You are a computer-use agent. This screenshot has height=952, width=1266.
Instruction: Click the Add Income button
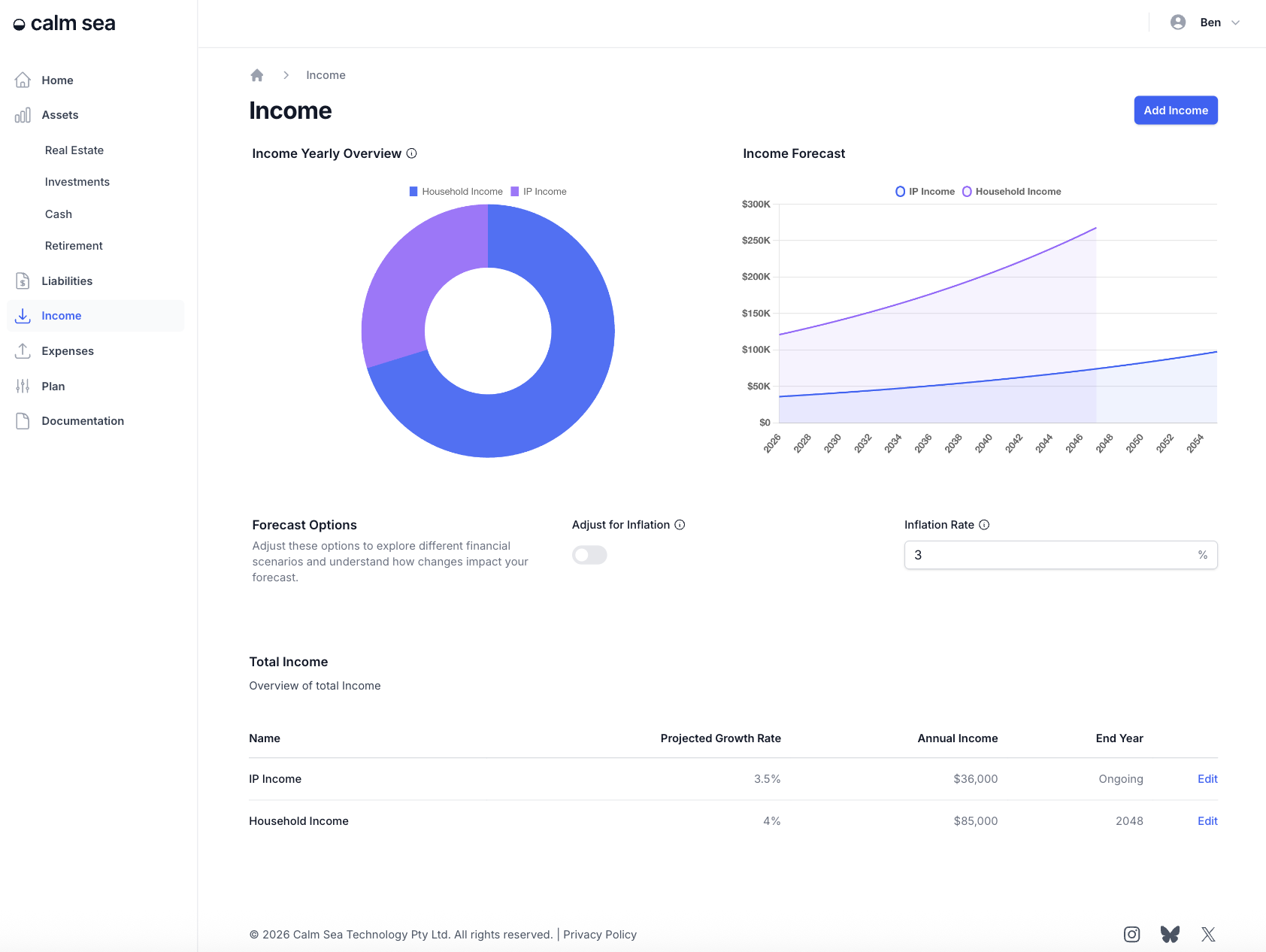(x=1176, y=111)
